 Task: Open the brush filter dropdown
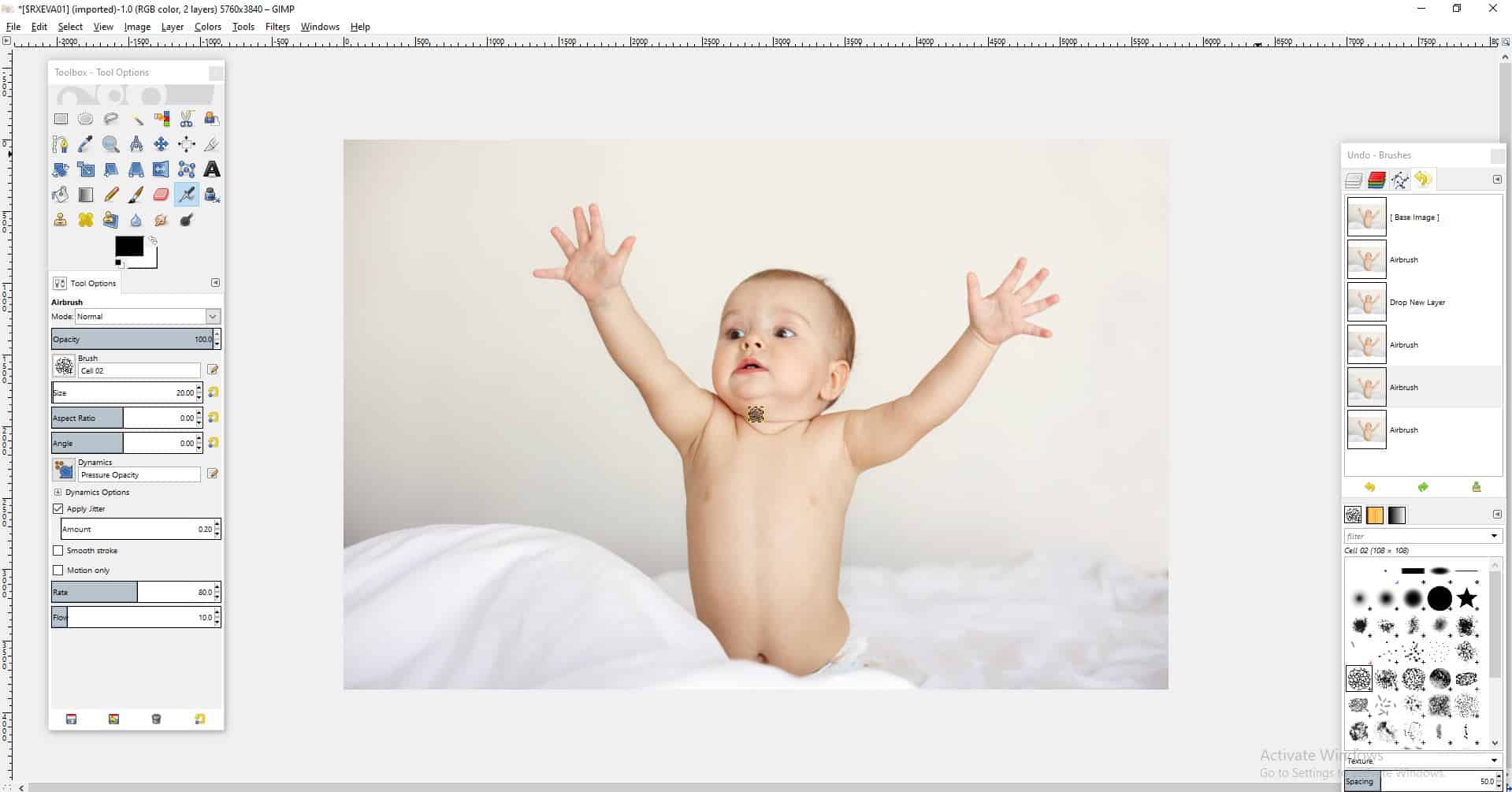[1494, 536]
